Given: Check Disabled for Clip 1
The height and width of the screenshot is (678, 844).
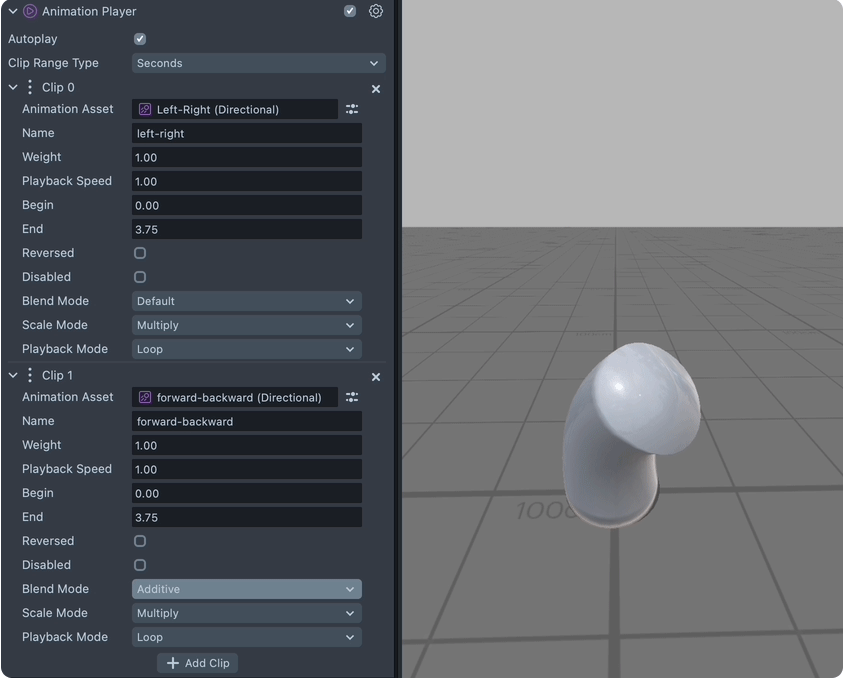Looking at the screenshot, I should (140, 565).
